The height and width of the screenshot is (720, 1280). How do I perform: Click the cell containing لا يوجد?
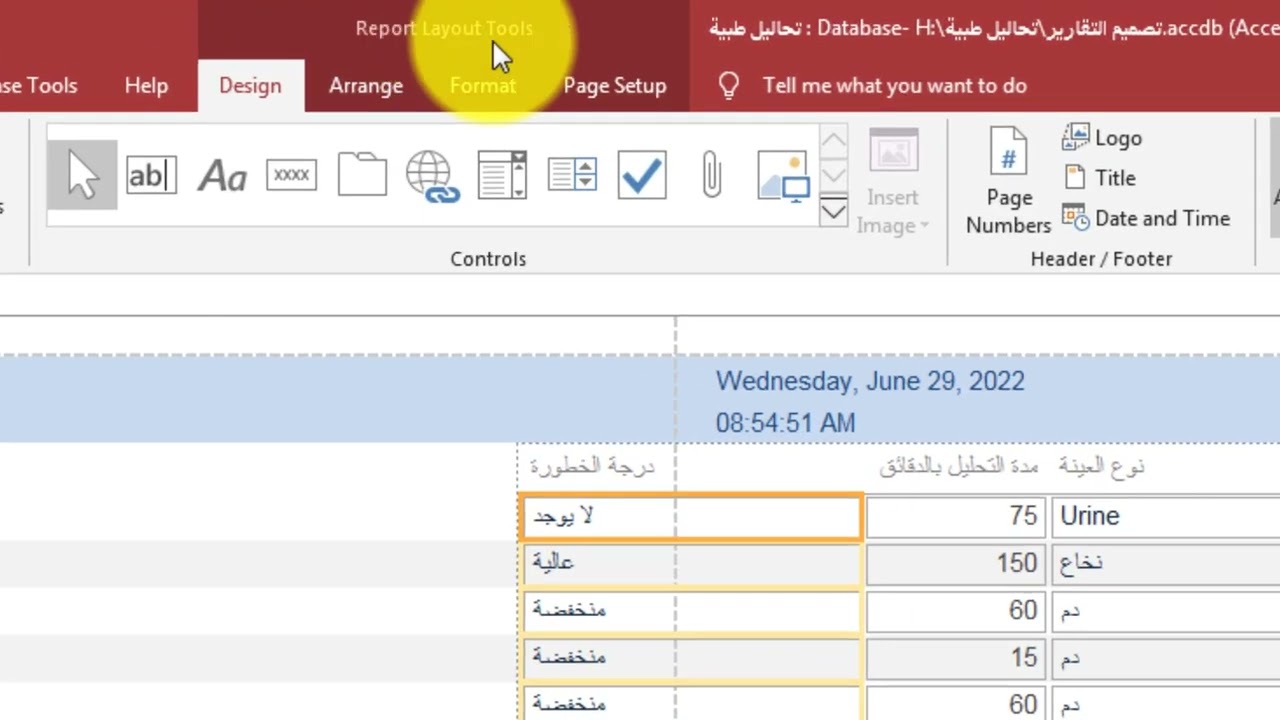(x=691, y=517)
